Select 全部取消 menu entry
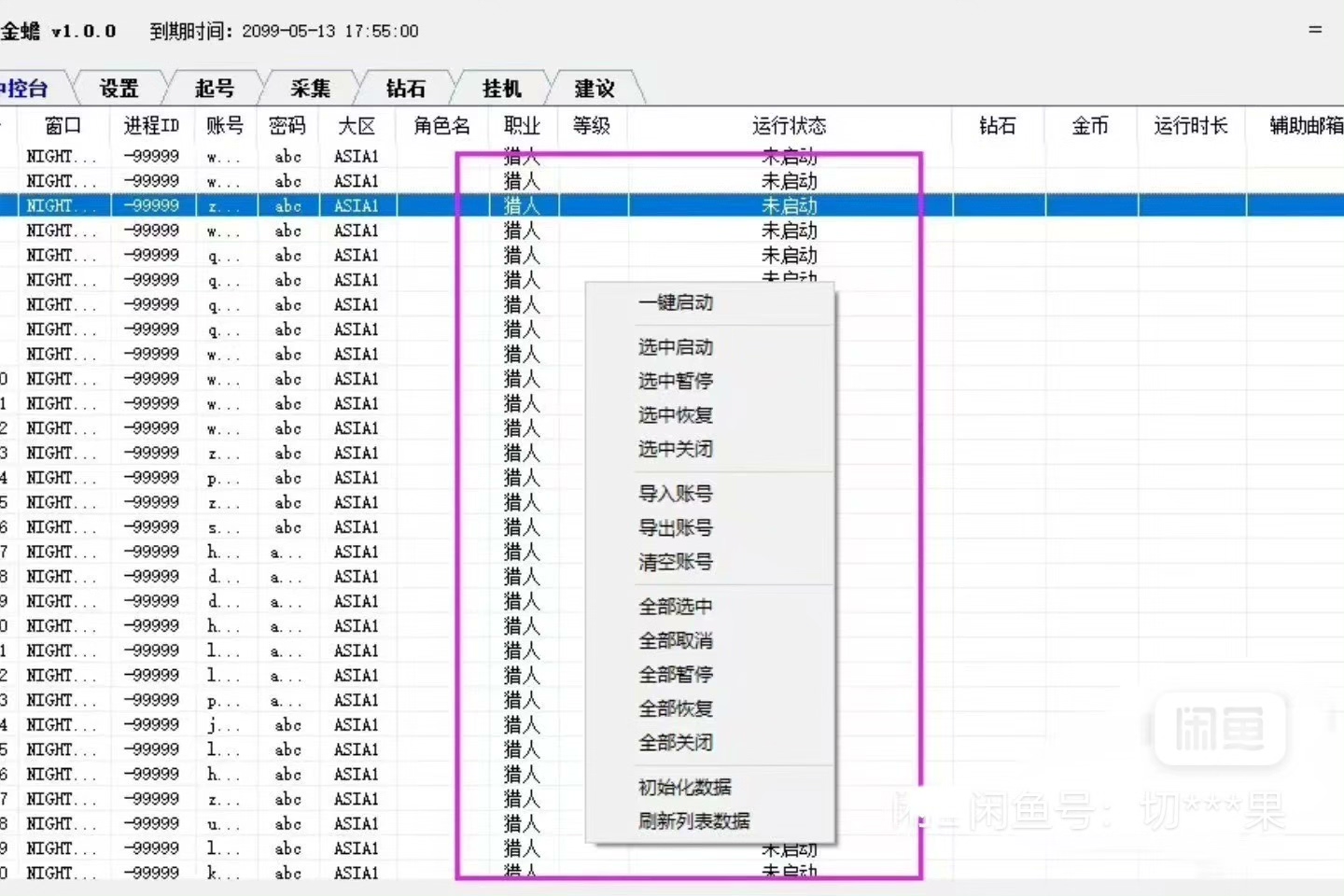This screenshot has height=896, width=1344. pos(676,640)
